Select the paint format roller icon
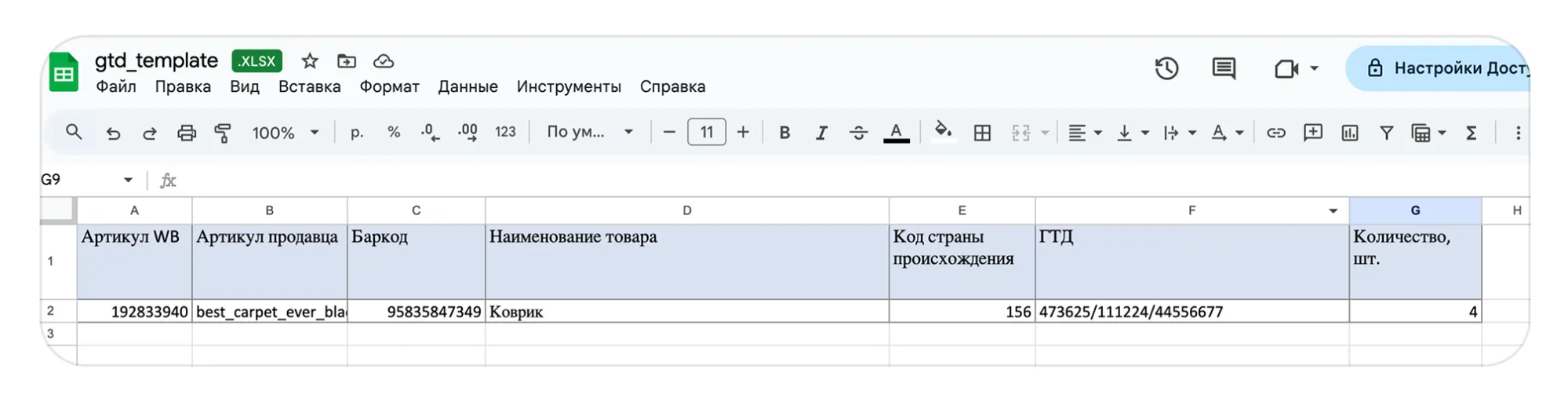 tap(223, 133)
